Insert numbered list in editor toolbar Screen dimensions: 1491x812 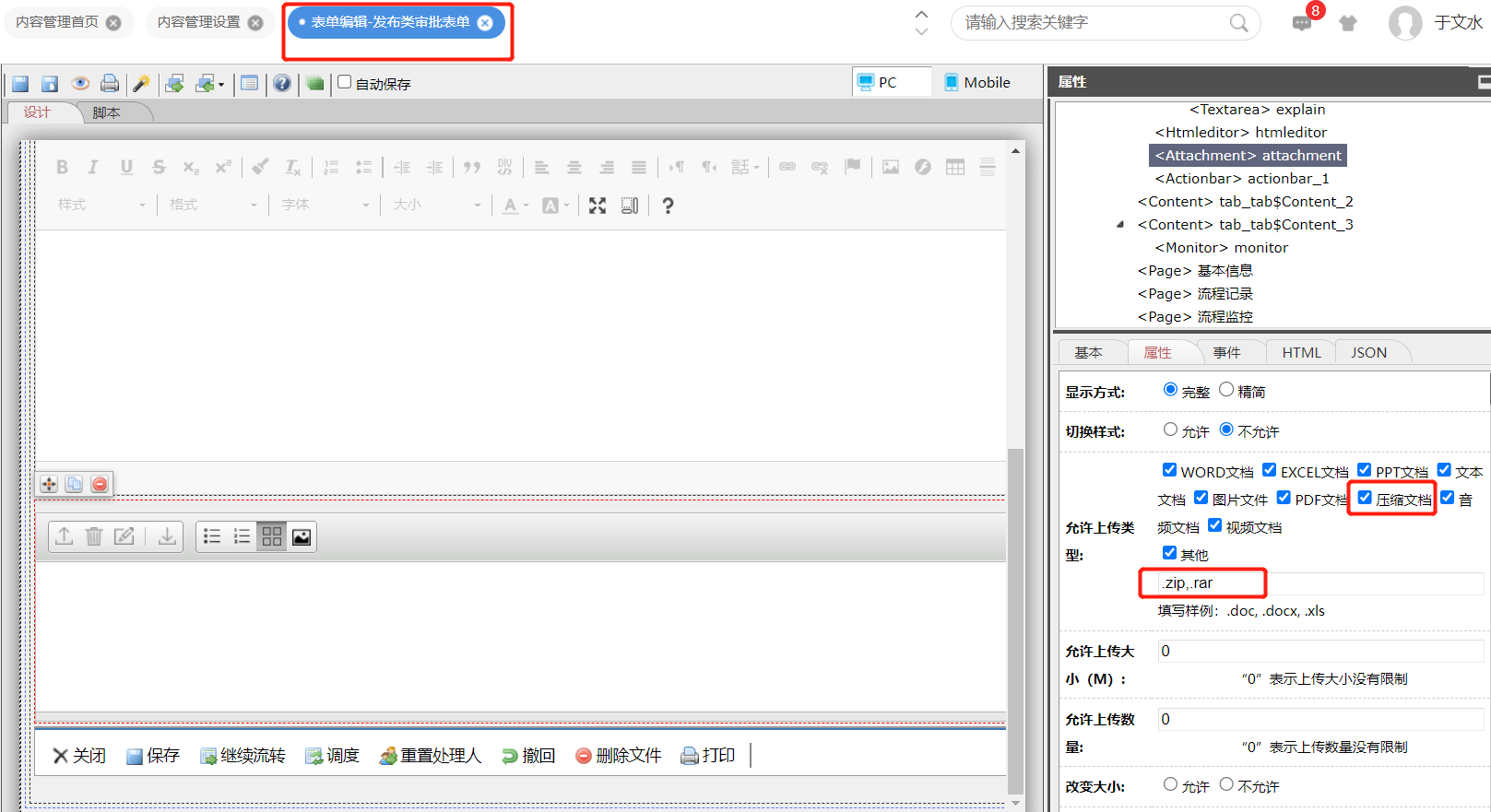tap(331, 167)
